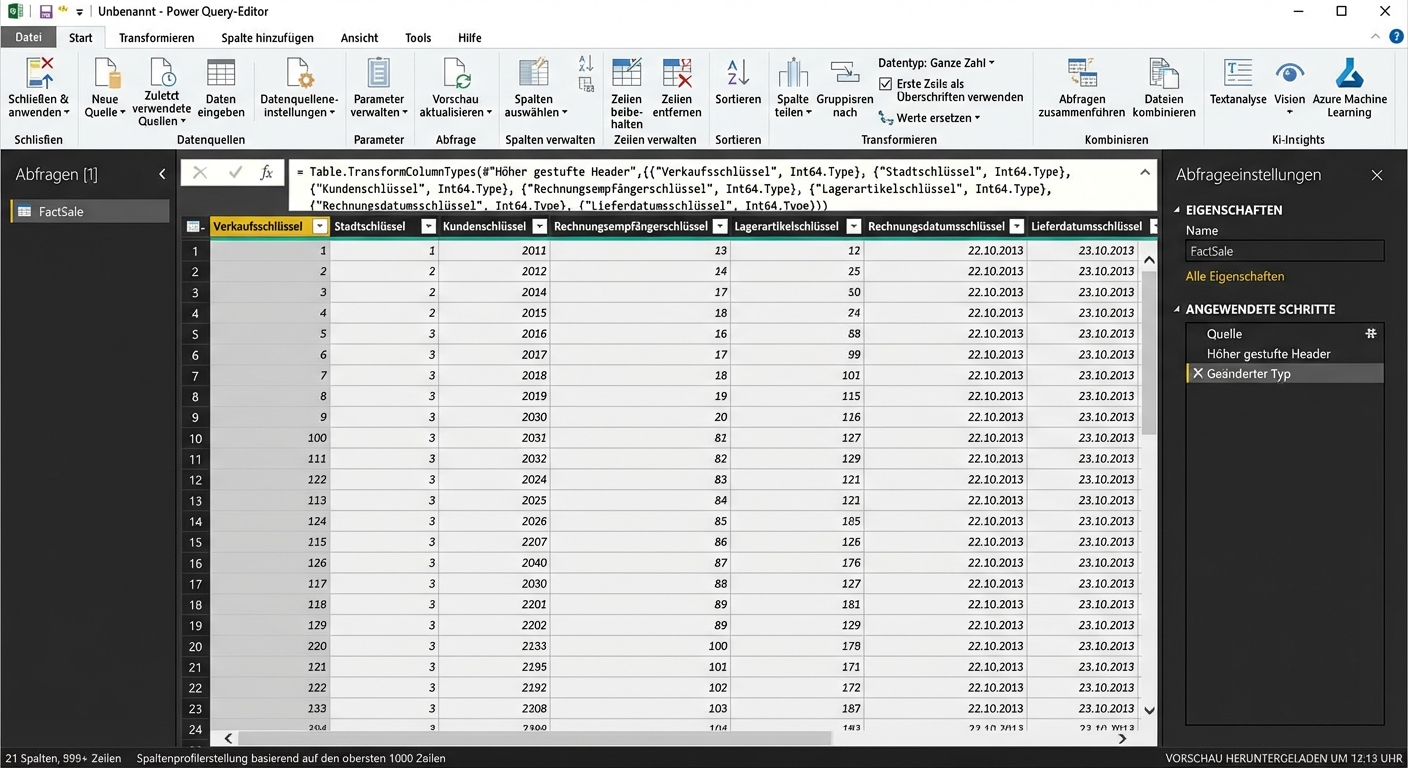Screen dimensions: 1408x768
Task: Open the Datei menu
Action: [28, 37]
